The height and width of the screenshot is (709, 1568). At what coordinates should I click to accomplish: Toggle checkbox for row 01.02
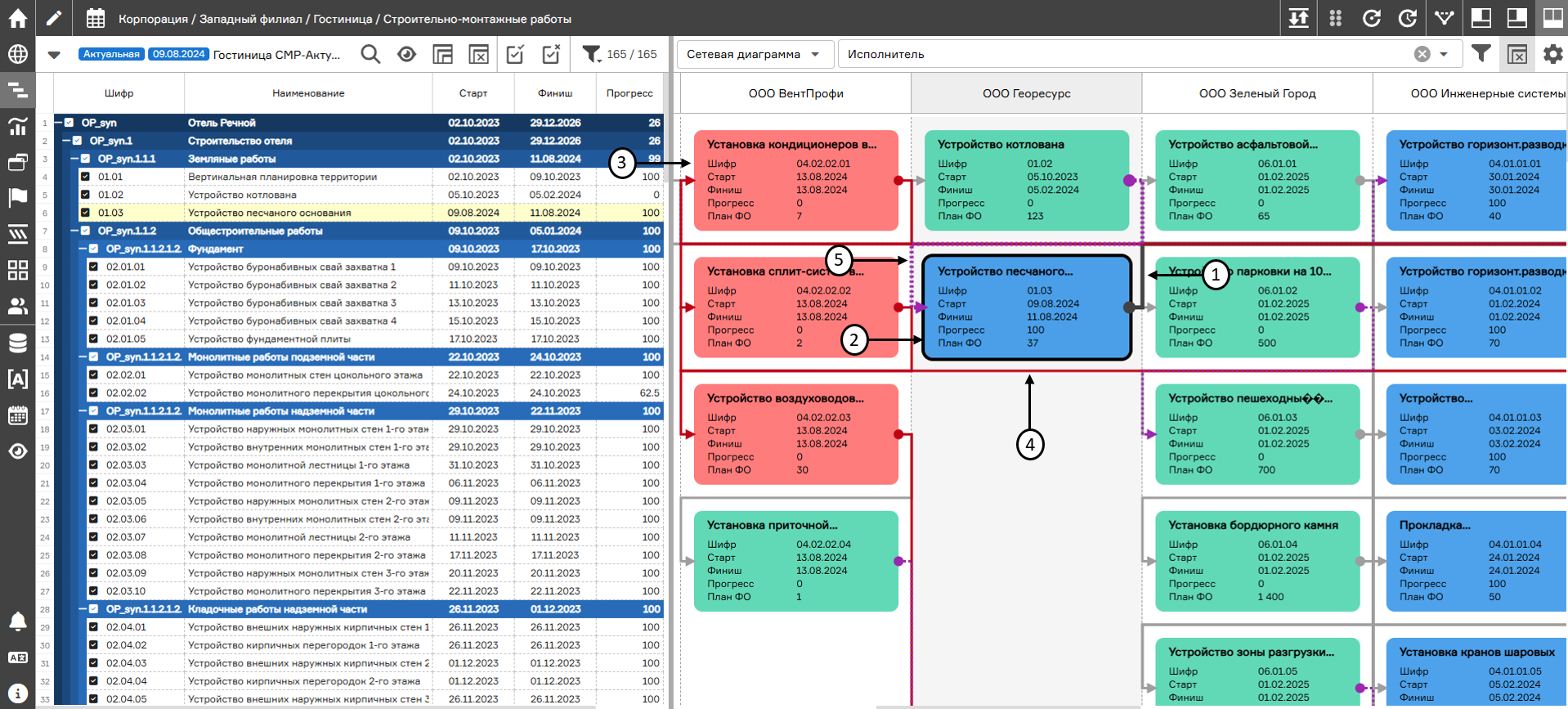pos(85,195)
